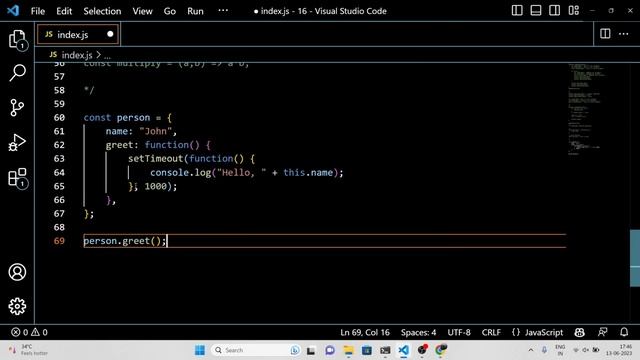Click unsaved dot on index.js tab
The width and height of the screenshot is (640, 360).
[x=110, y=34]
